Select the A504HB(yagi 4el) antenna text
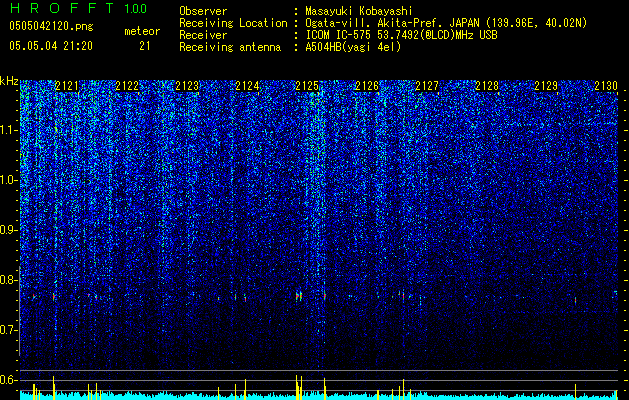Image resolution: width=629 pixels, height=400 pixels. click(x=353, y=47)
